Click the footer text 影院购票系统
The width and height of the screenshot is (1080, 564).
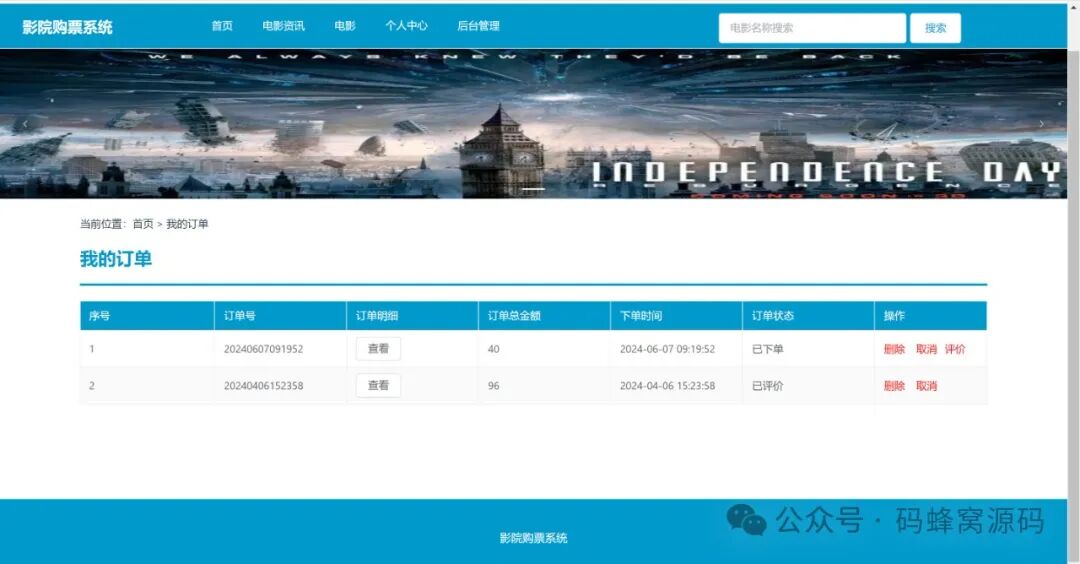pos(533,538)
